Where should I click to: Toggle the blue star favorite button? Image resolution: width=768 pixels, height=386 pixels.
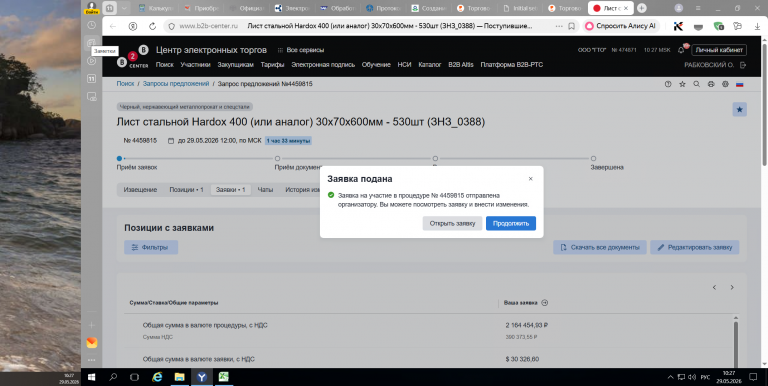(x=740, y=109)
